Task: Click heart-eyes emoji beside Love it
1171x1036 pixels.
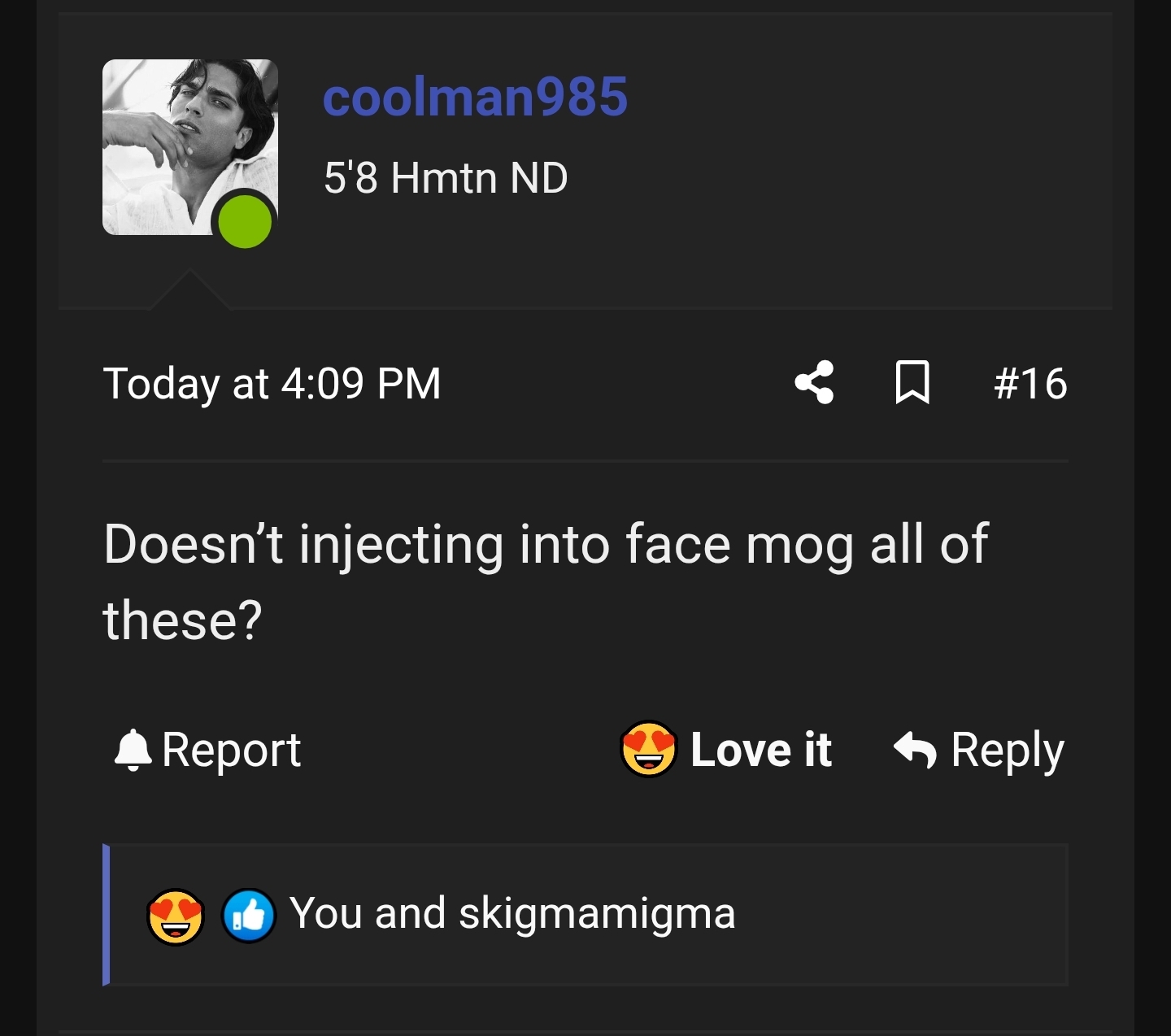Action: tap(648, 749)
